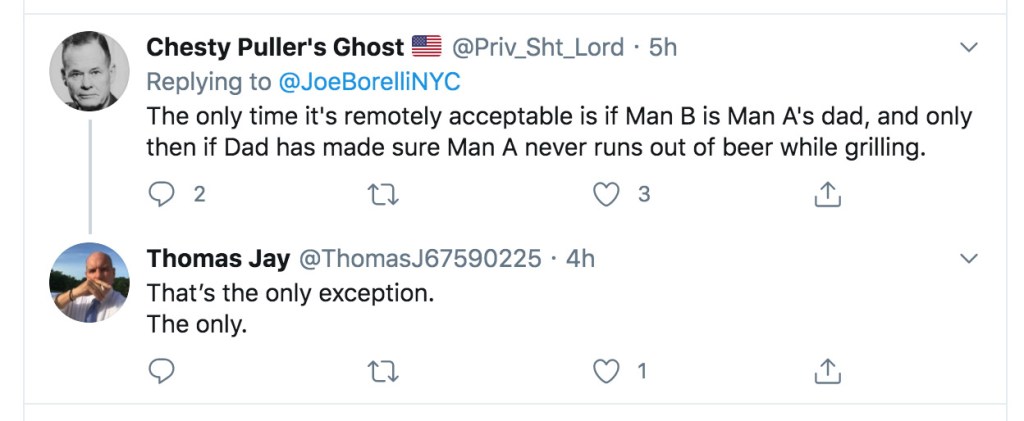The width and height of the screenshot is (1024, 421).
Task: Open the tweet text about Man B
Action: click(558, 130)
